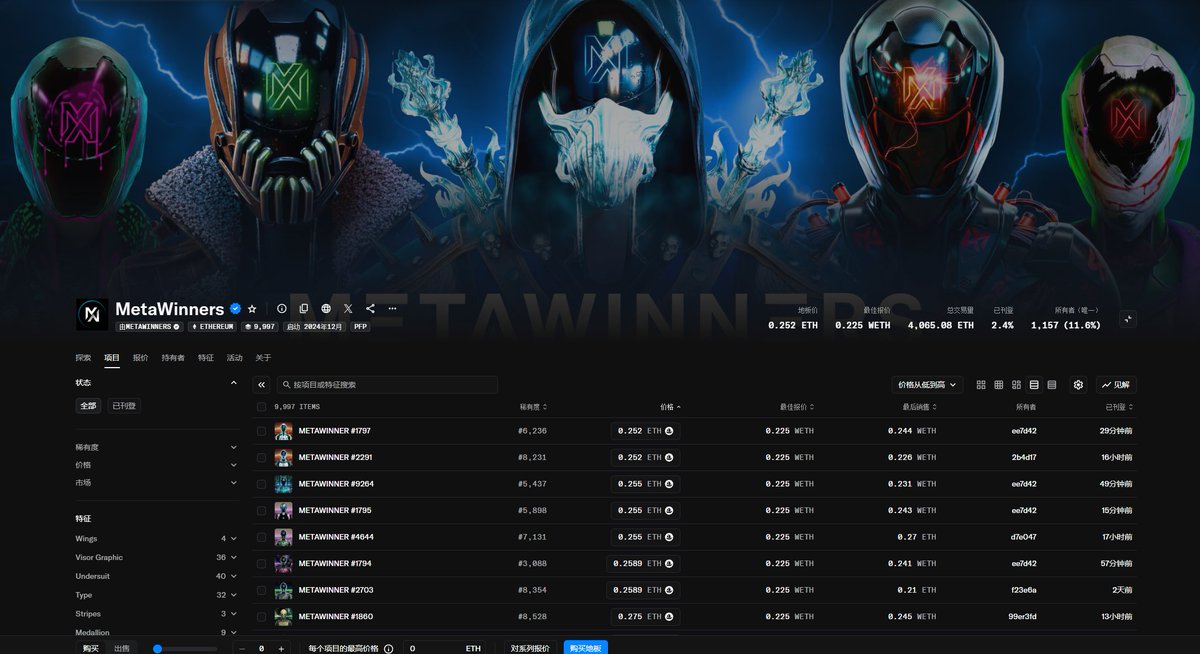Select the list rows view icon

[1034, 384]
